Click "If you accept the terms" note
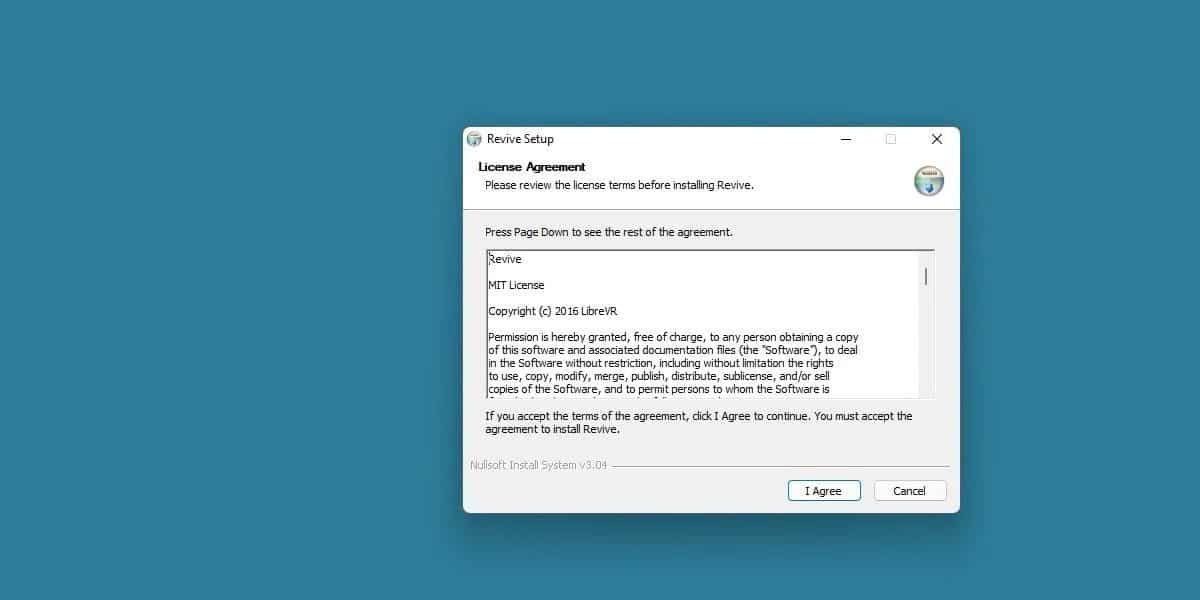 [699, 422]
